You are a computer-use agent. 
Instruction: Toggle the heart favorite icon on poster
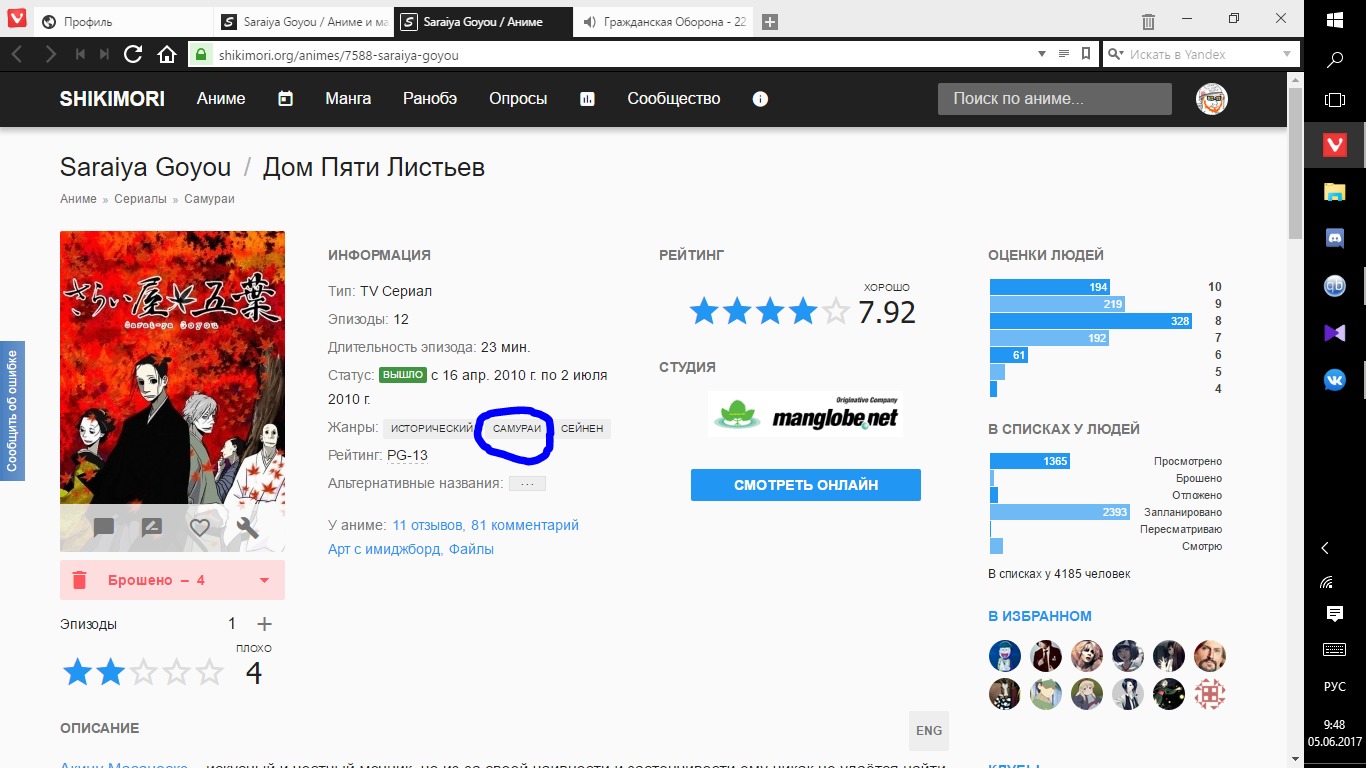pyautogui.click(x=200, y=528)
